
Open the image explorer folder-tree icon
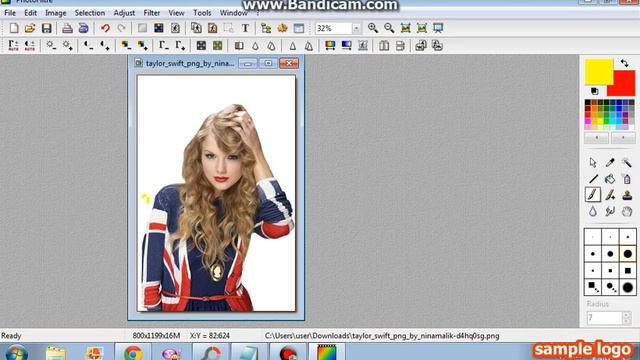tap(266, 28)
